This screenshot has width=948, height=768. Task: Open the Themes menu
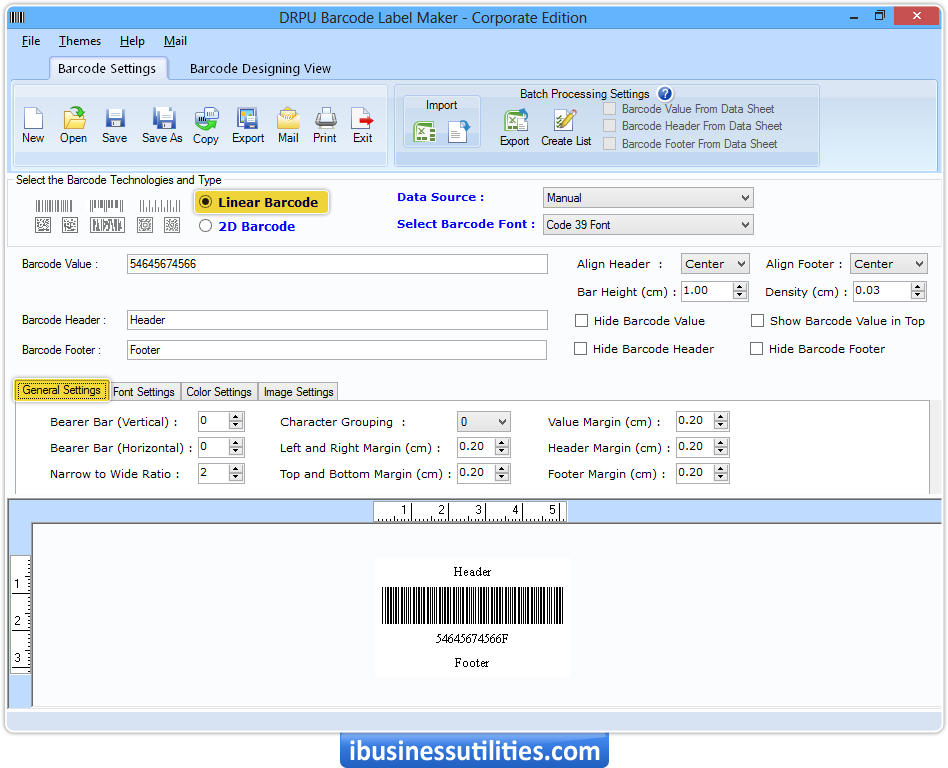point(80,41)
